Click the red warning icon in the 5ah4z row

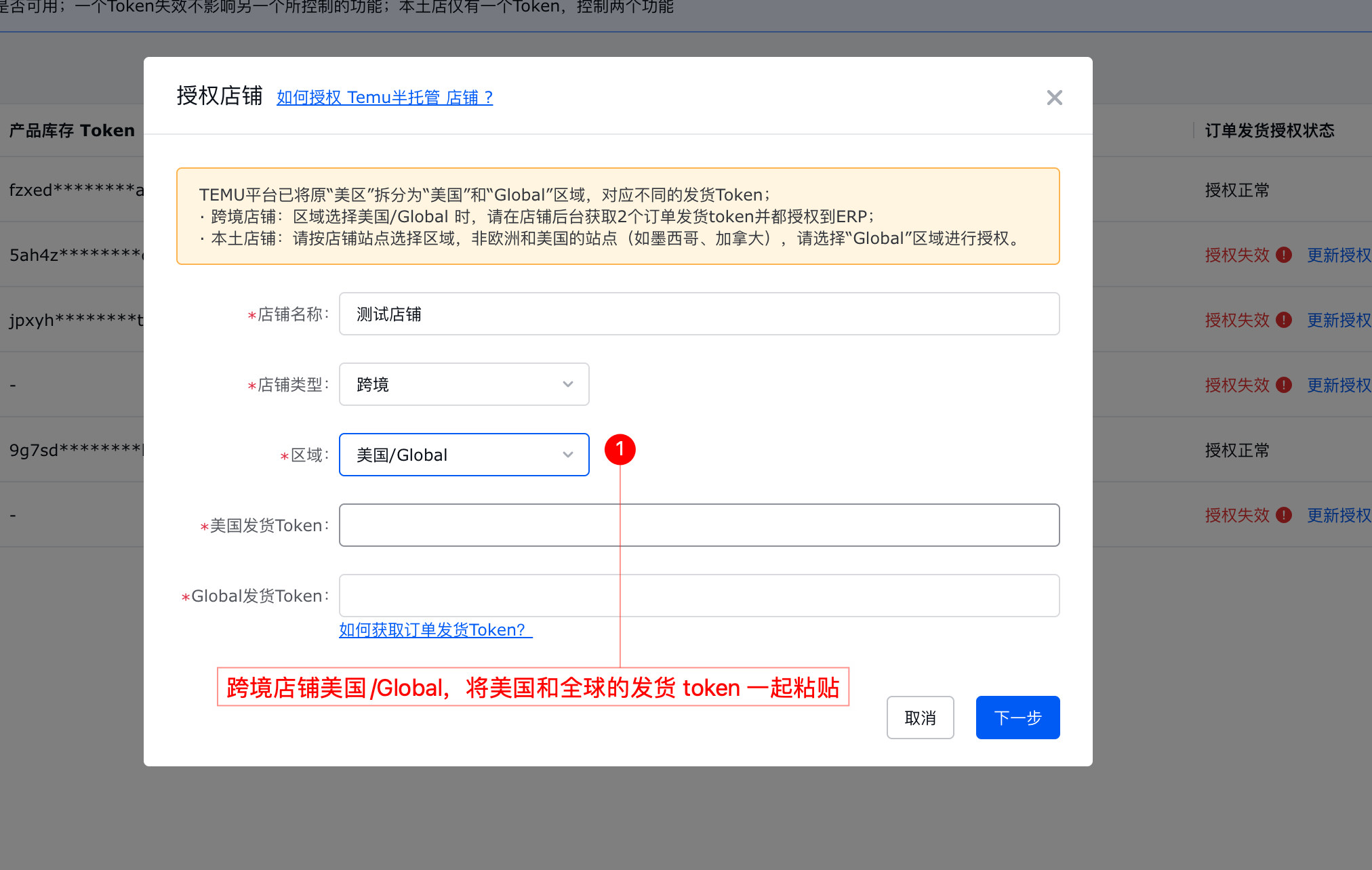[1283, 255]
